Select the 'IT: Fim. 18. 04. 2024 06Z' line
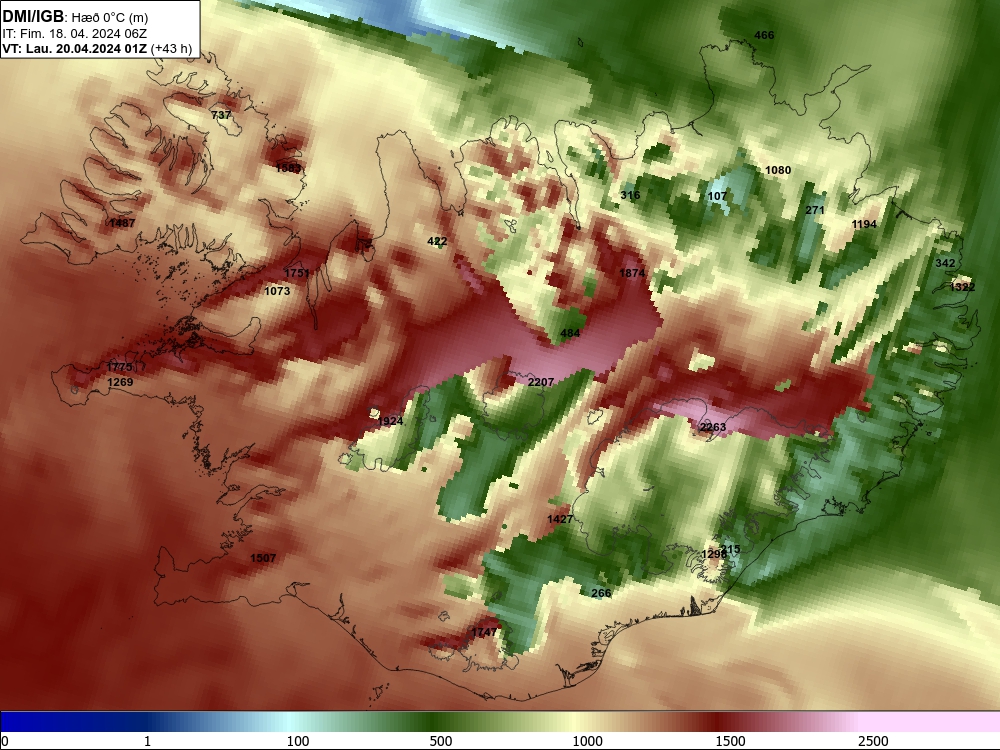 tap(73, 34)
